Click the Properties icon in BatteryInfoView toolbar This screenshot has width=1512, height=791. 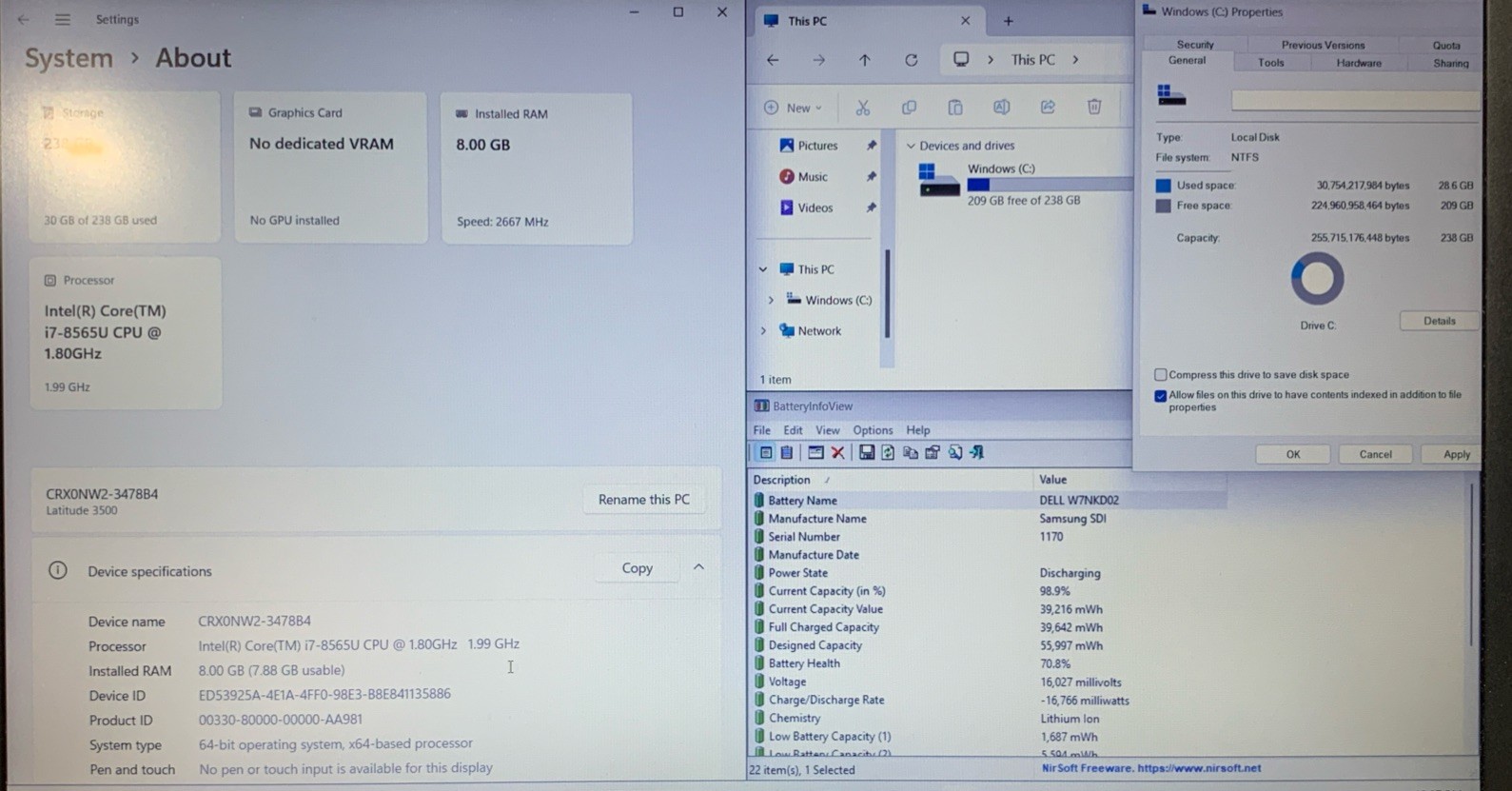tap(933, 453)
